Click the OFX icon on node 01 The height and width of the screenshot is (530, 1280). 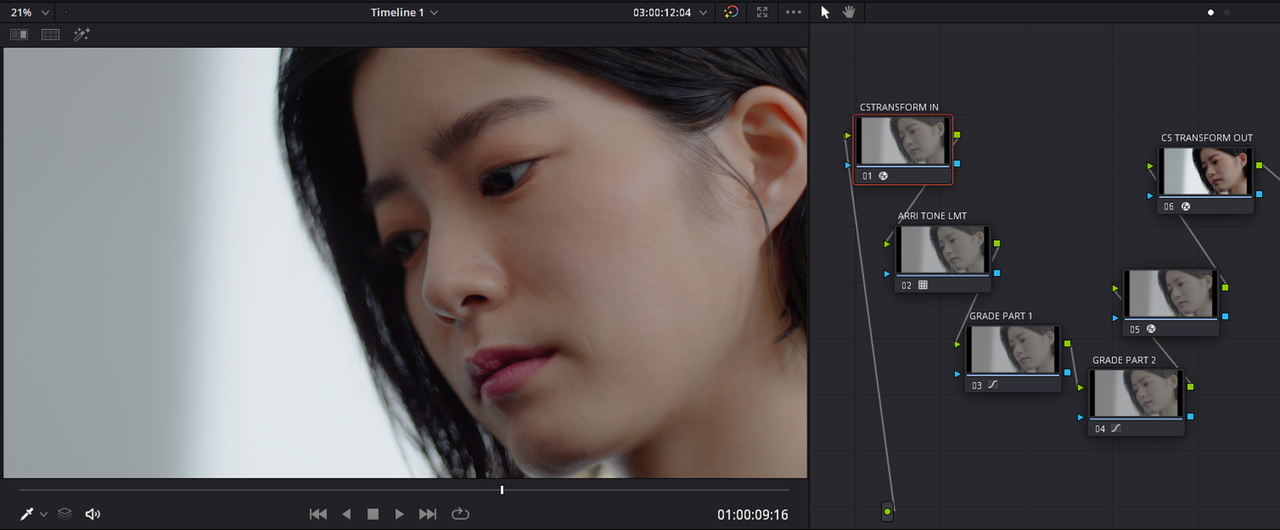pos(884,176)
